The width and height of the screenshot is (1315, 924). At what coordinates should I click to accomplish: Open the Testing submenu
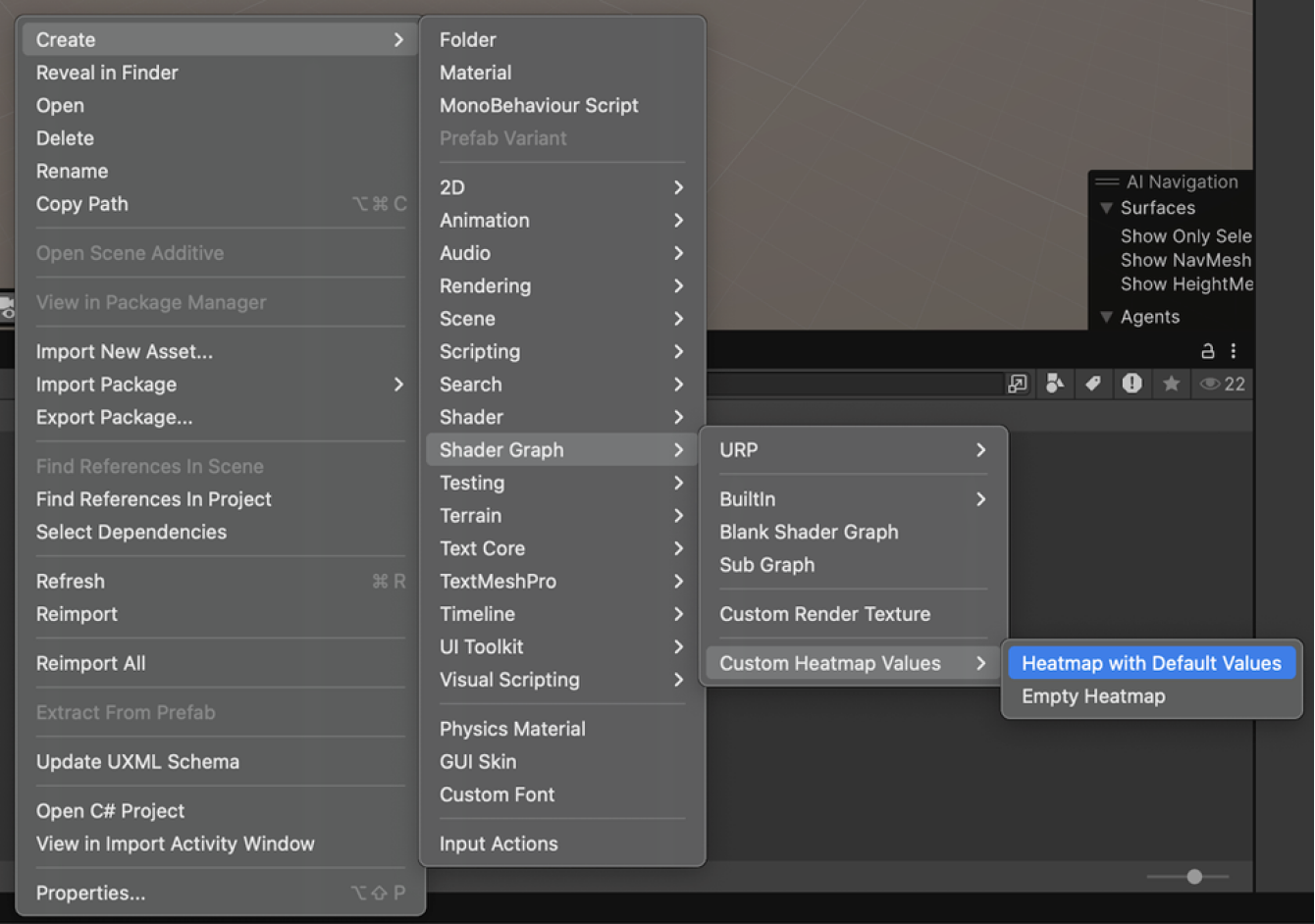tap(561, 483)
